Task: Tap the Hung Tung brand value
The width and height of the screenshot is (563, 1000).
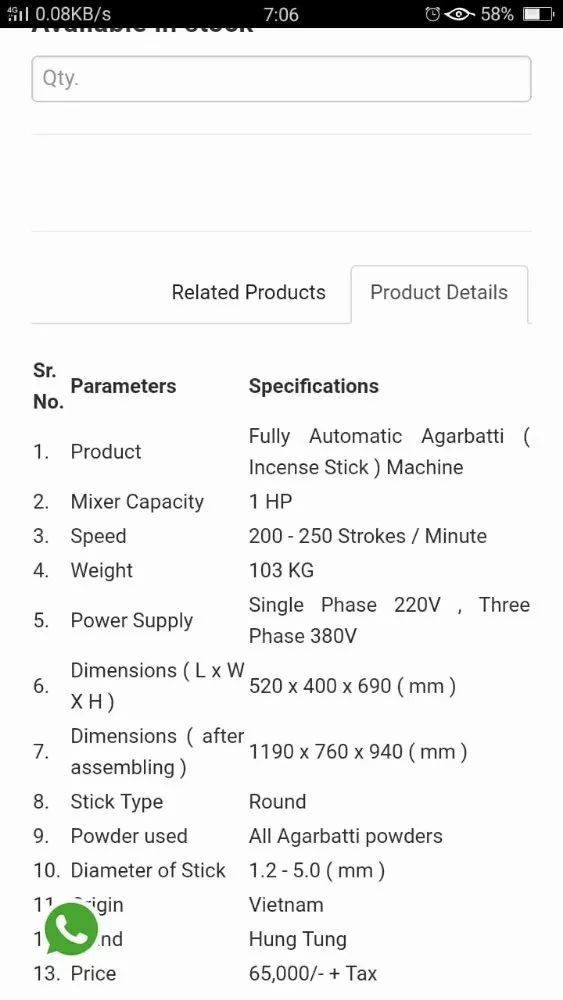Action: point(298,939)
